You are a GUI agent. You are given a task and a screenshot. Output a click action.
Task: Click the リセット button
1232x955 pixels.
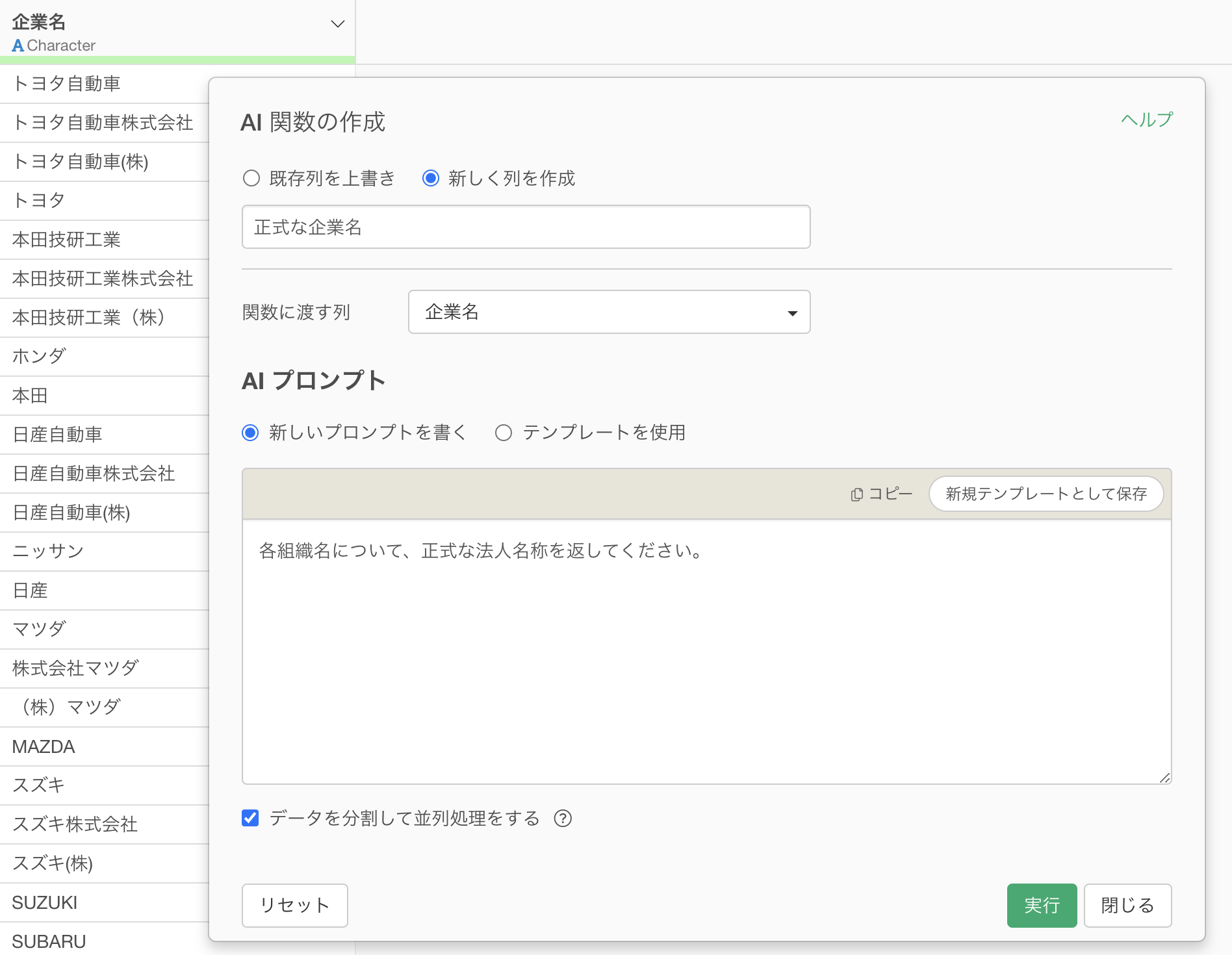click(x=294, y=905)
